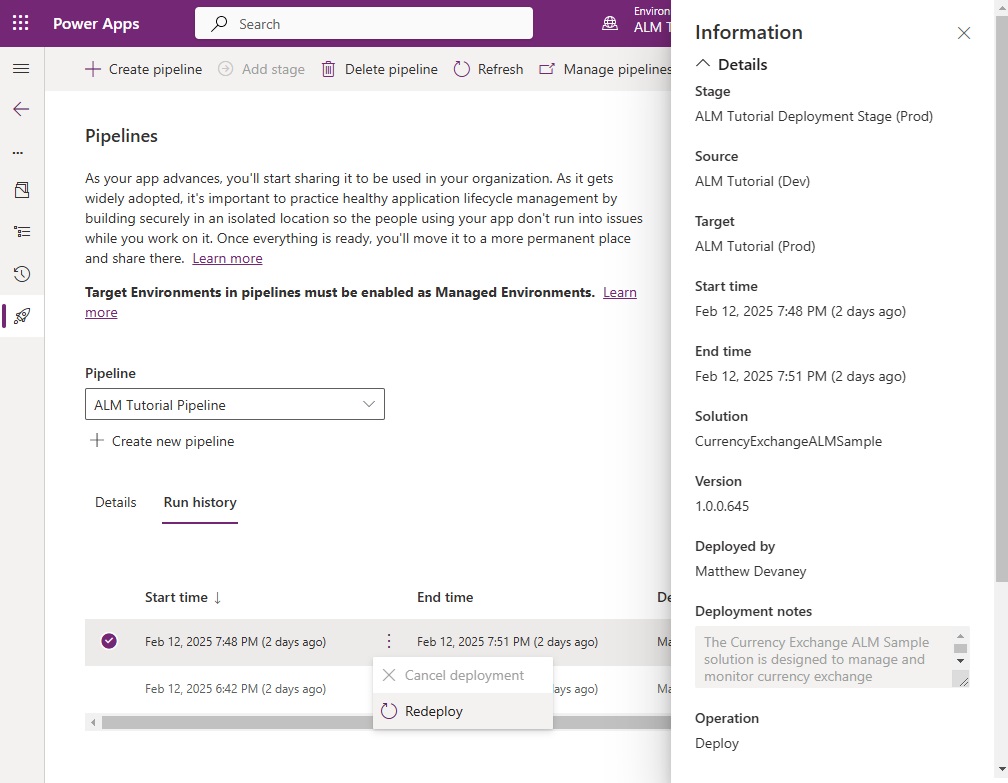Click the Delete pipeline trash button
Screen dimensions: 1008x783
pyautogui.click(x=379, y=69)
